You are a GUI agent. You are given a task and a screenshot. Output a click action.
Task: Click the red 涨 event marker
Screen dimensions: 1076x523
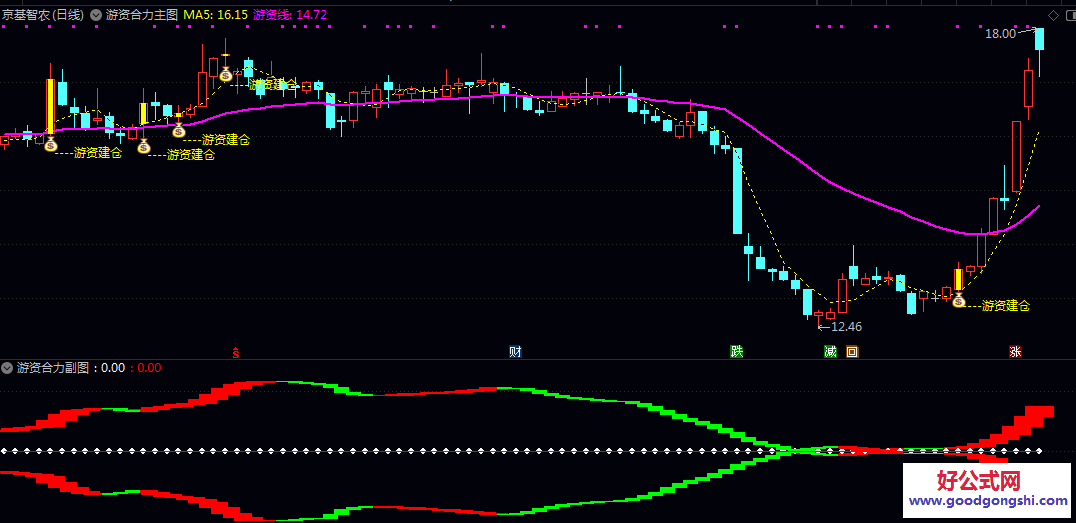pyautogui.click(x=1015, y=352)
